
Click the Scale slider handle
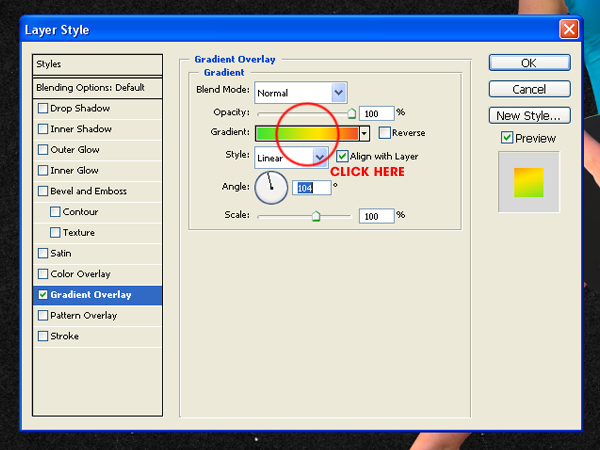[316, 216]
